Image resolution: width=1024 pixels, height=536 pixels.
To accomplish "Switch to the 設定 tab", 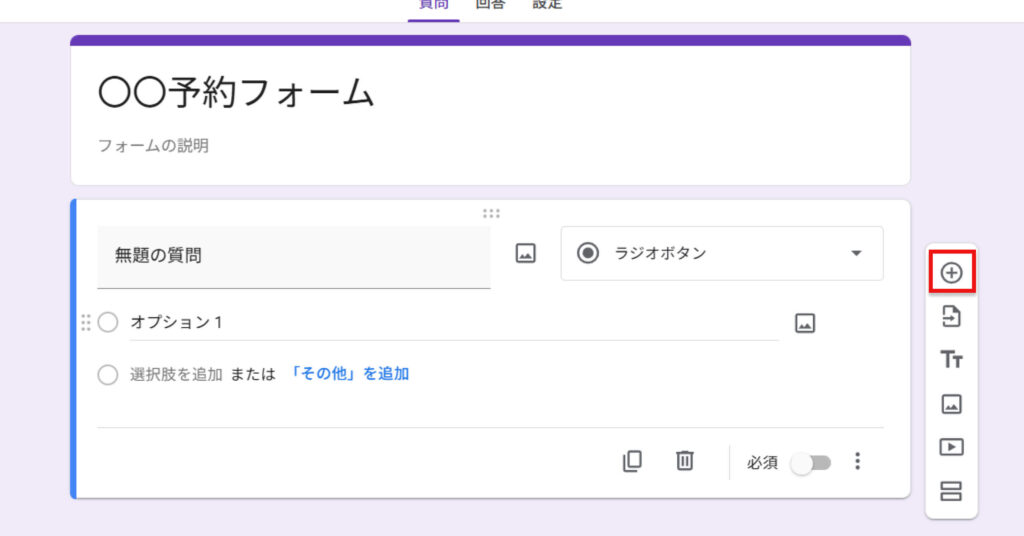I will pos(547,5).
